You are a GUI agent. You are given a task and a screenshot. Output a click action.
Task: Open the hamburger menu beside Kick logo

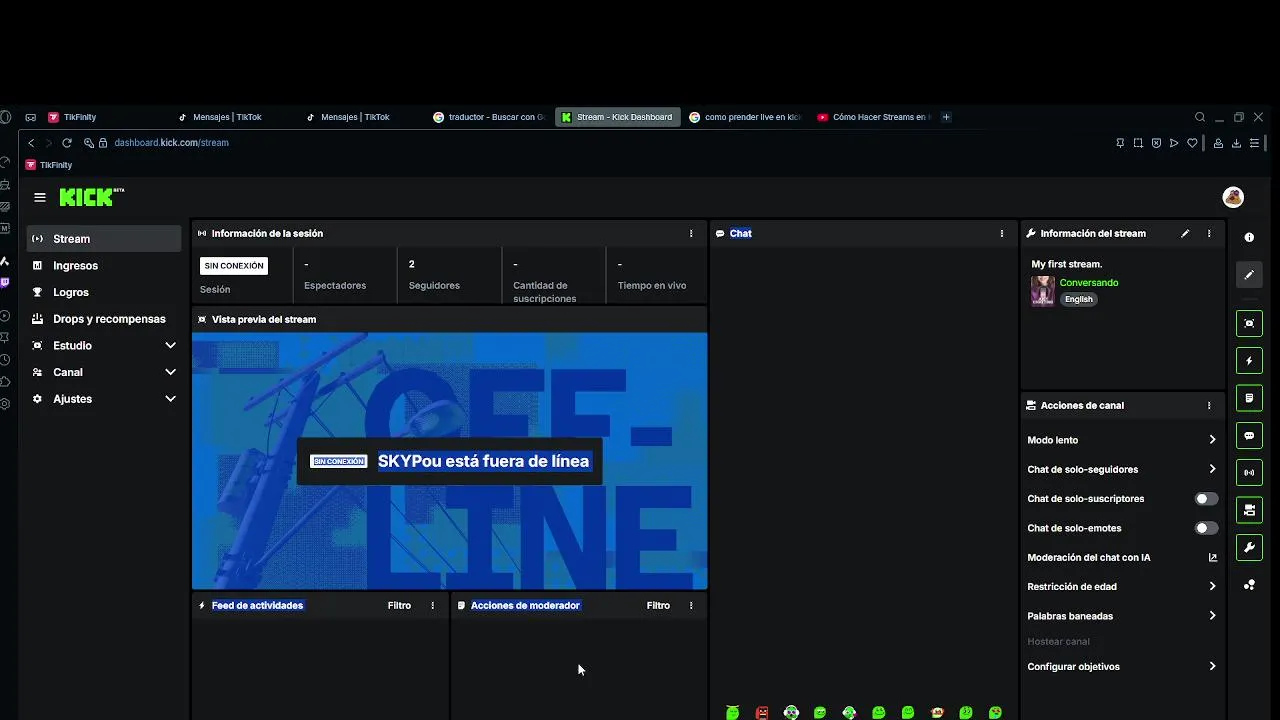[40, 197]
